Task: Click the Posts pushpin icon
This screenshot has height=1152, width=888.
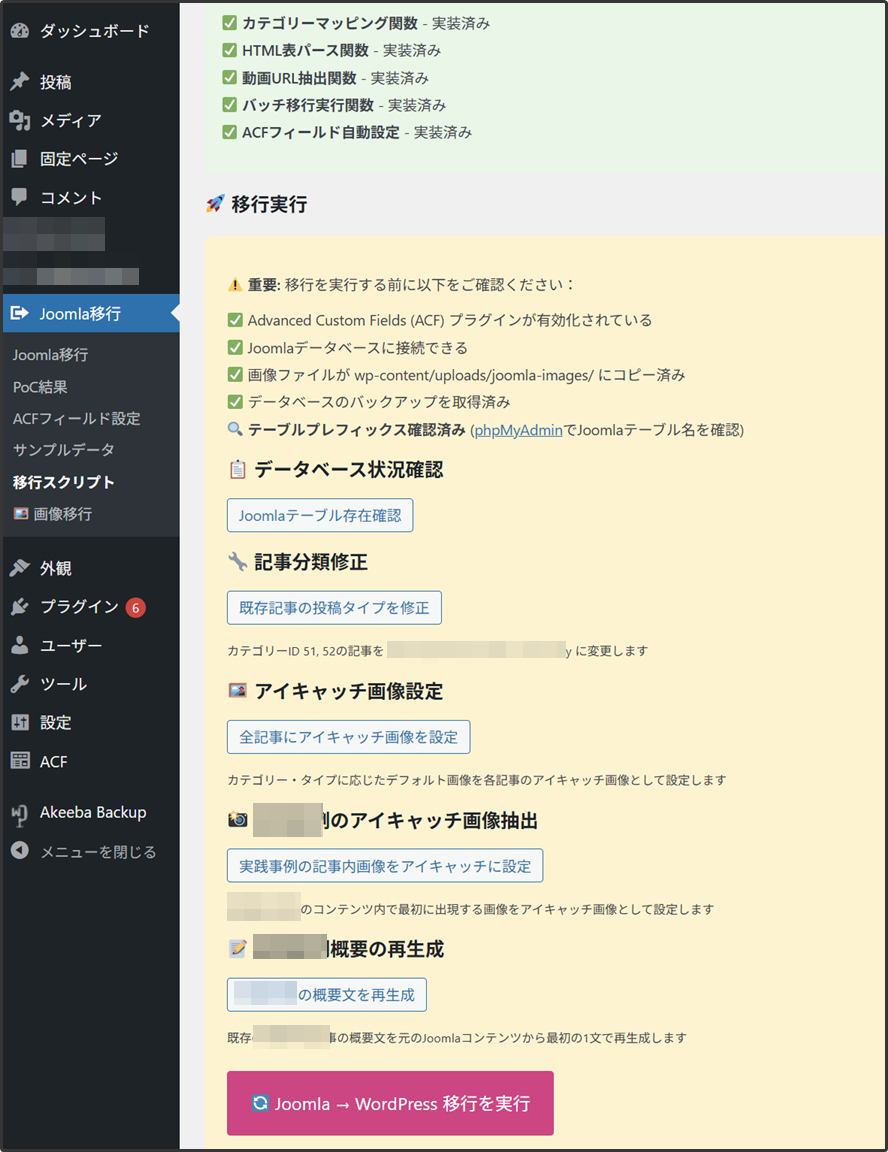Action: 20,82
